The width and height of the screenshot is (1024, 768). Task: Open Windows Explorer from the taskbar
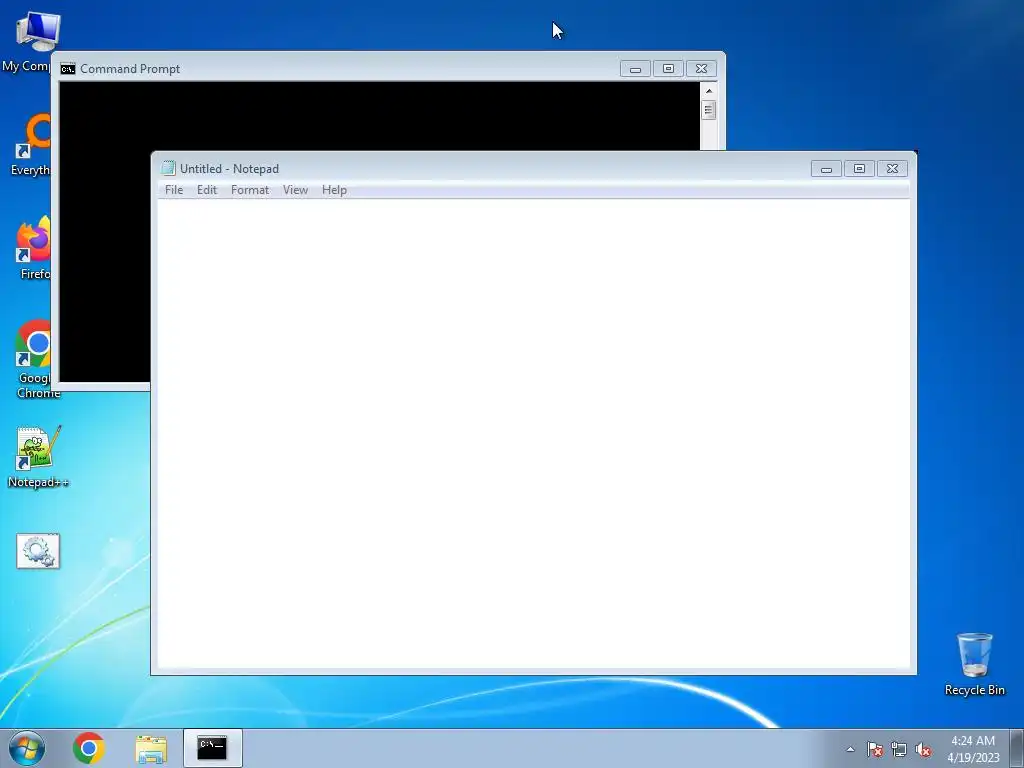tap(151, 748)
